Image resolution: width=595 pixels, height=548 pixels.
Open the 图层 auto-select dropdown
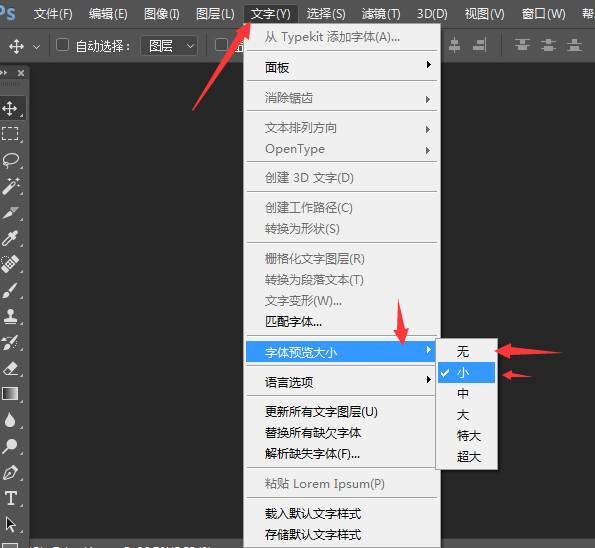[169, 46]
